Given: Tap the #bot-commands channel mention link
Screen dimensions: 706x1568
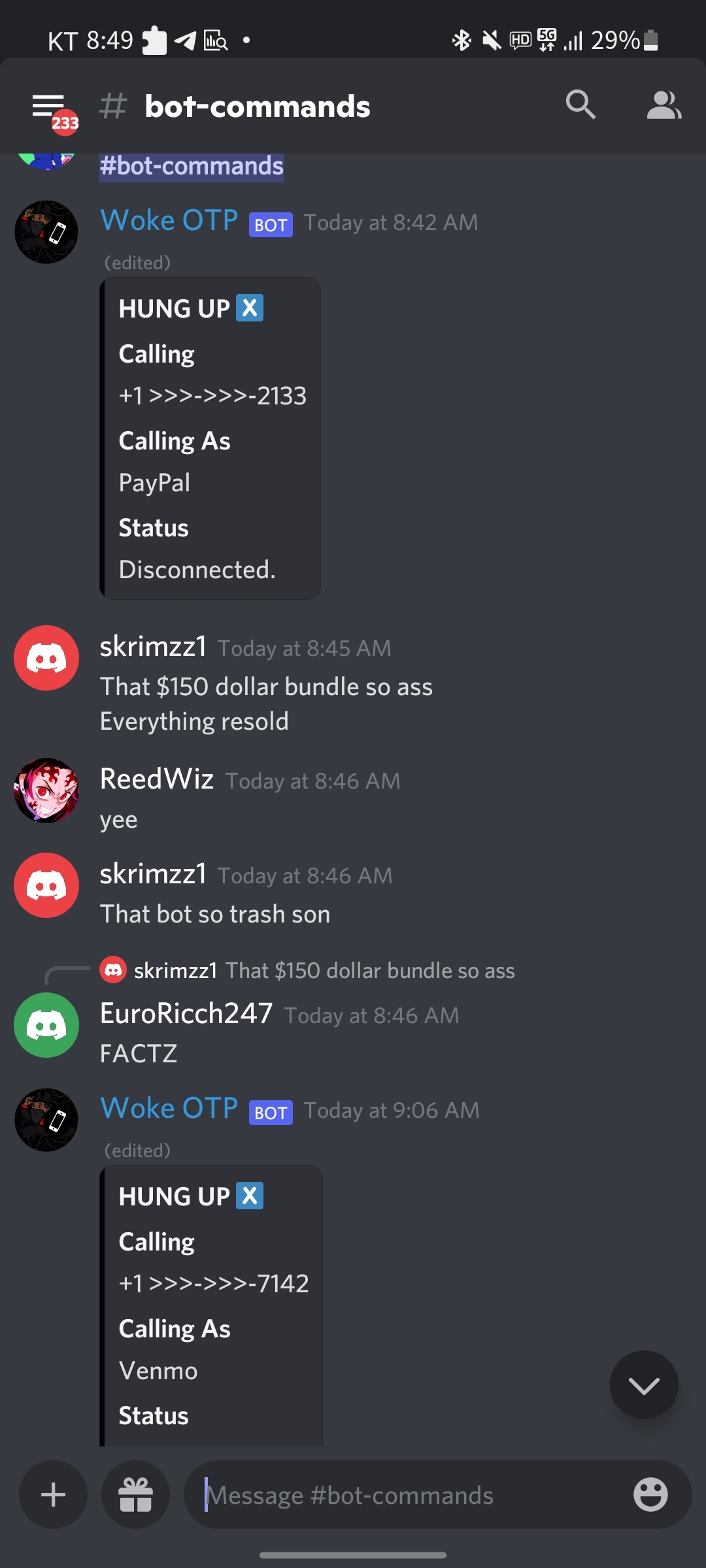Looking at the screenshot, I should (x=192, y=166).
